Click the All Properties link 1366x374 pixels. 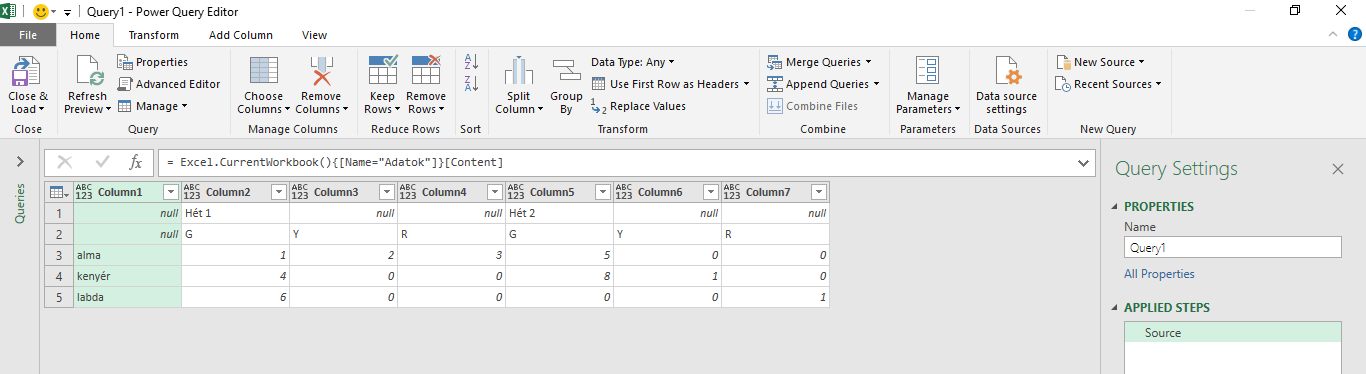tap(1159, 274)
